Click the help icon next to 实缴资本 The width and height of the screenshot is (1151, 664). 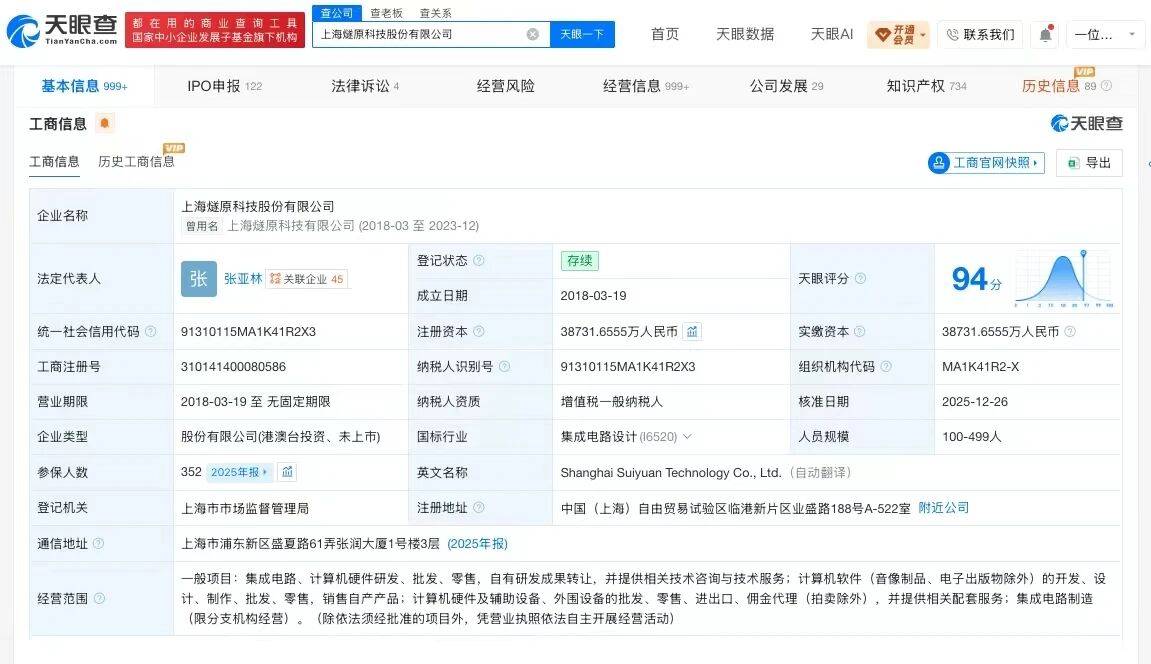tap(860, 332)
